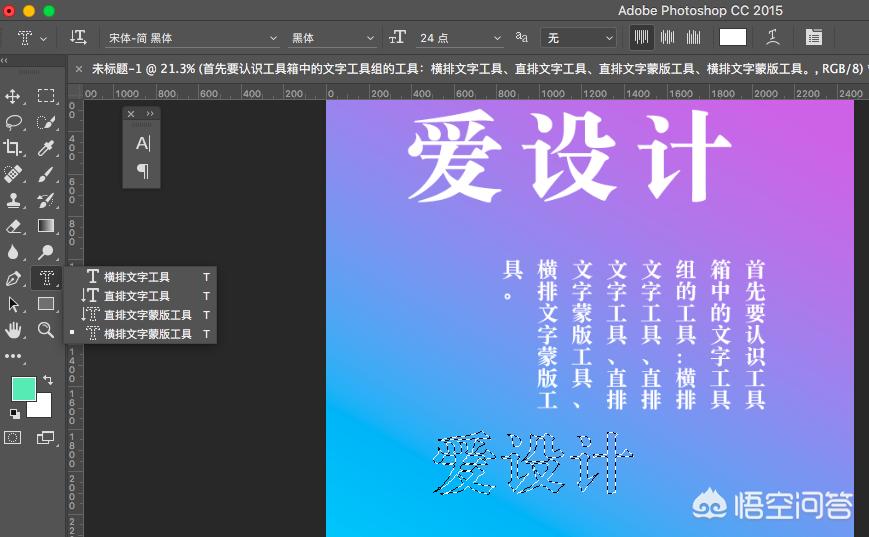Viewport: 869px width, 537px height.
Task: Select the Clone Stamp tool
Action: point(13,200)
